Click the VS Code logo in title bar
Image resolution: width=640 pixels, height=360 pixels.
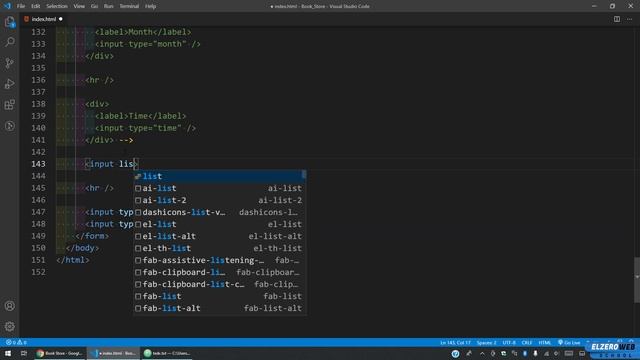[x=7, y=6]
